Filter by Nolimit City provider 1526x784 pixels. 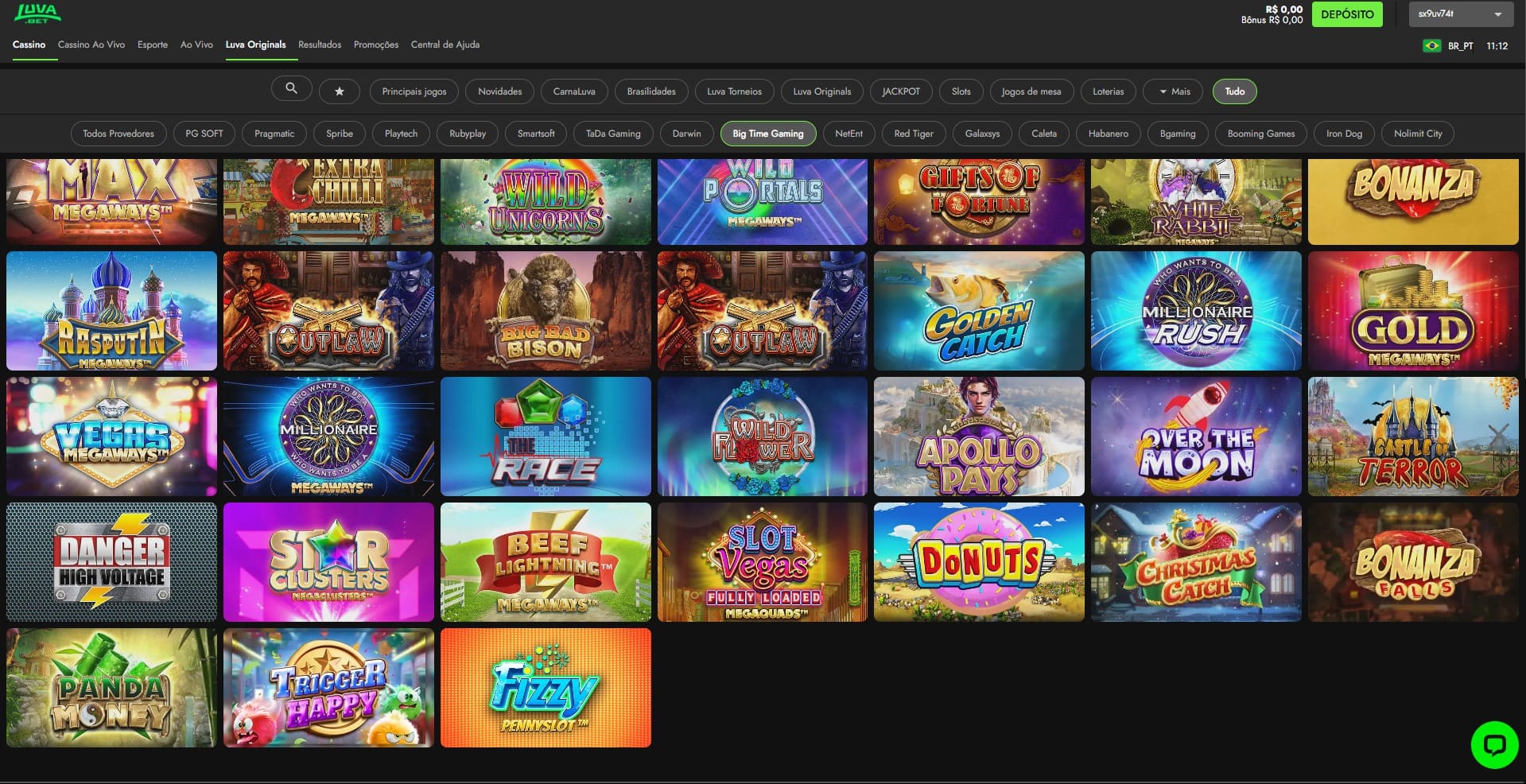click(1418, 134)
